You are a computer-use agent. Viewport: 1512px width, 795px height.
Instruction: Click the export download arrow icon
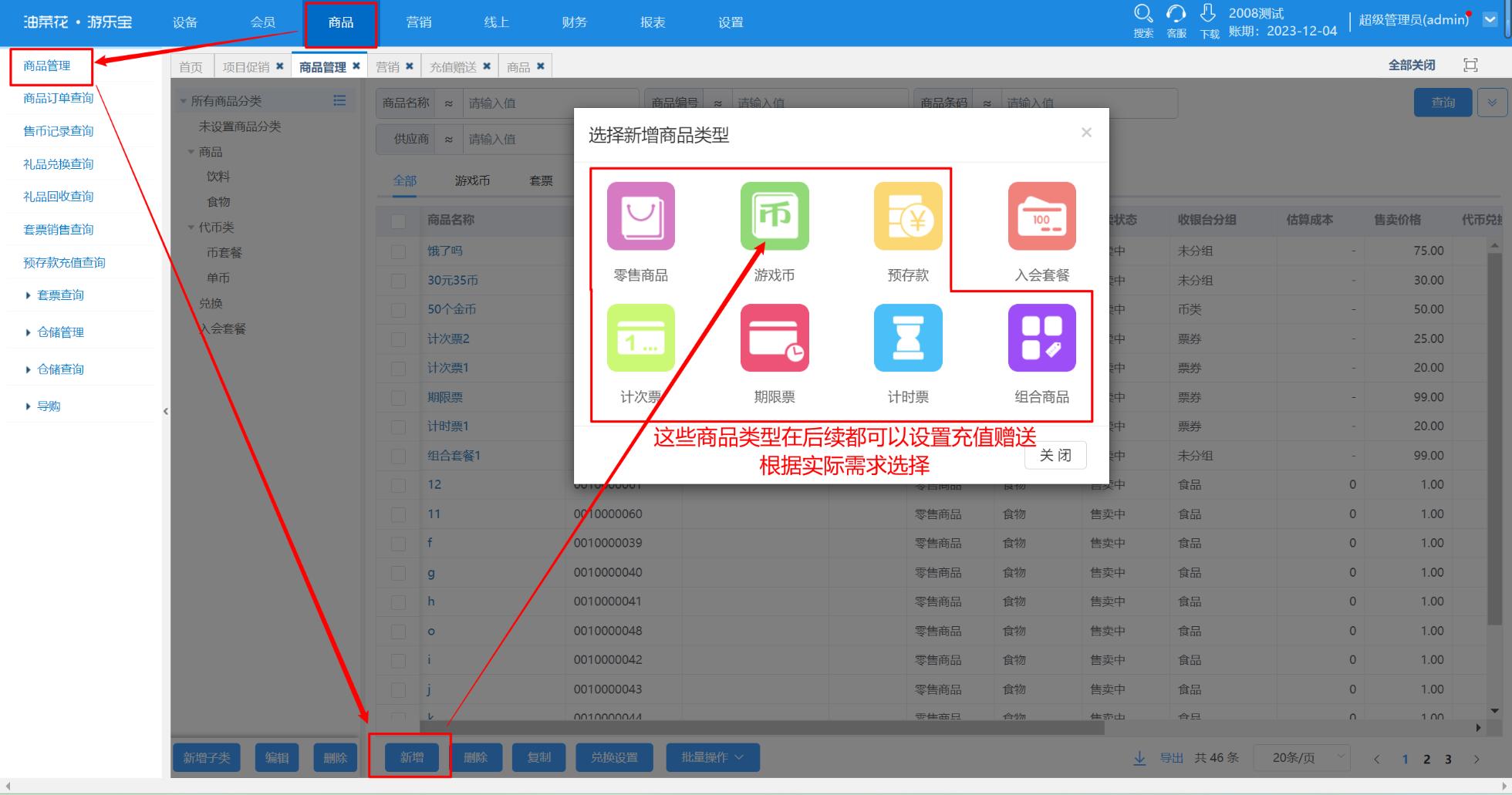pyautogui.click(x=1139, y=758)
